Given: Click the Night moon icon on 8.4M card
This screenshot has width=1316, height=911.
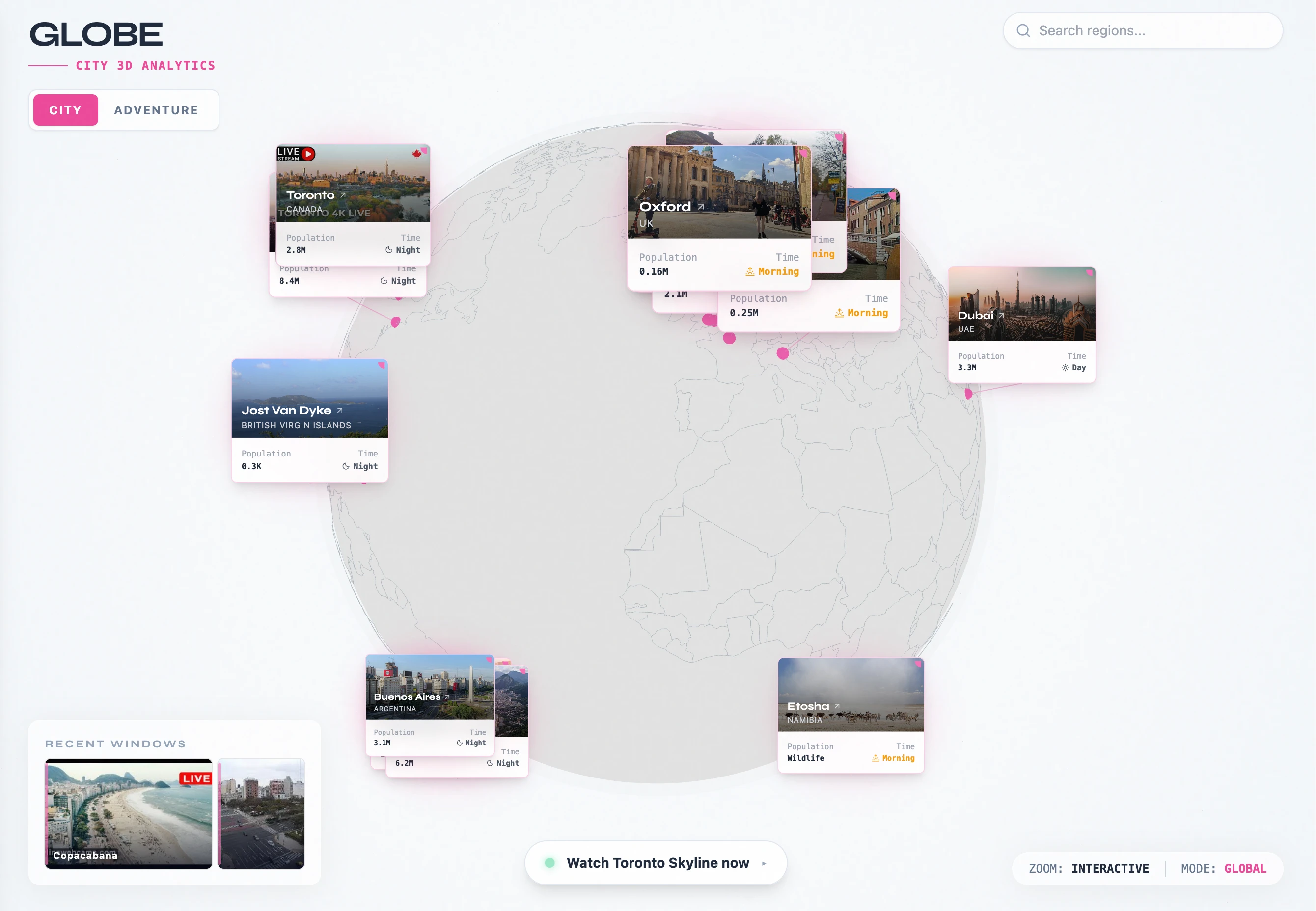Looking at the screenshot, I should [384, 281].
